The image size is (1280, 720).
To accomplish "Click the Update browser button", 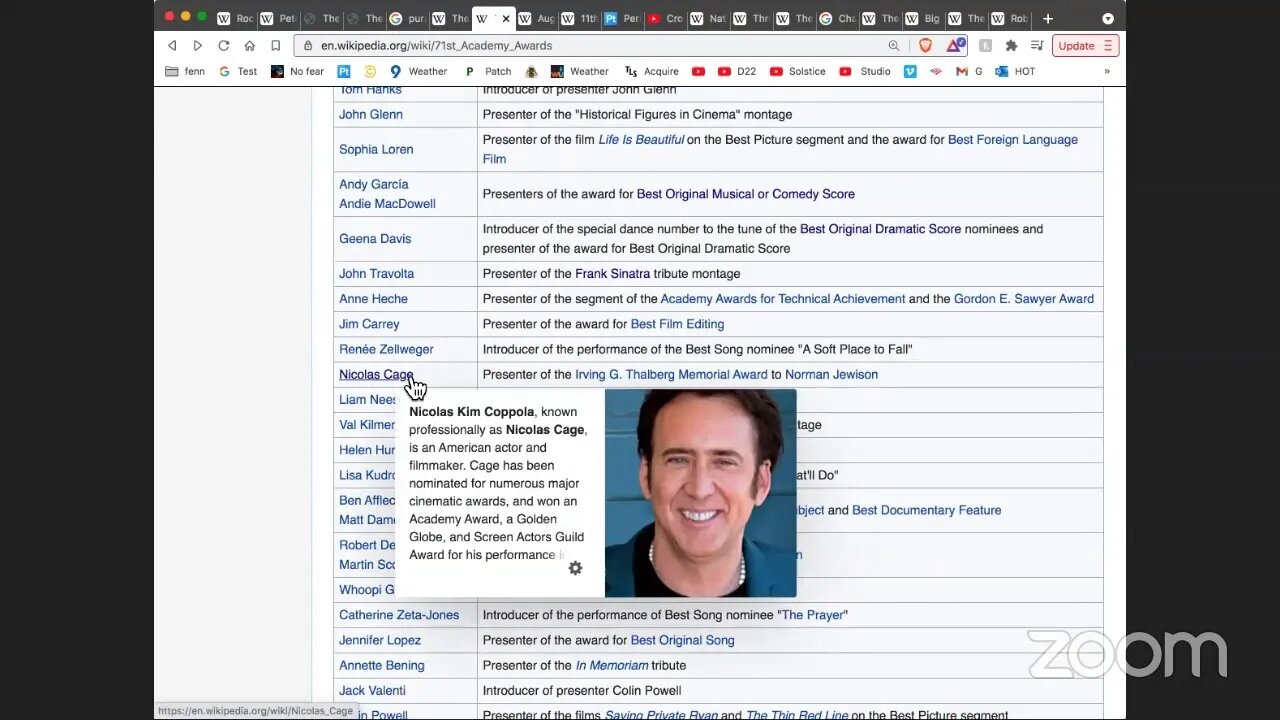I will pos(1085,45).
